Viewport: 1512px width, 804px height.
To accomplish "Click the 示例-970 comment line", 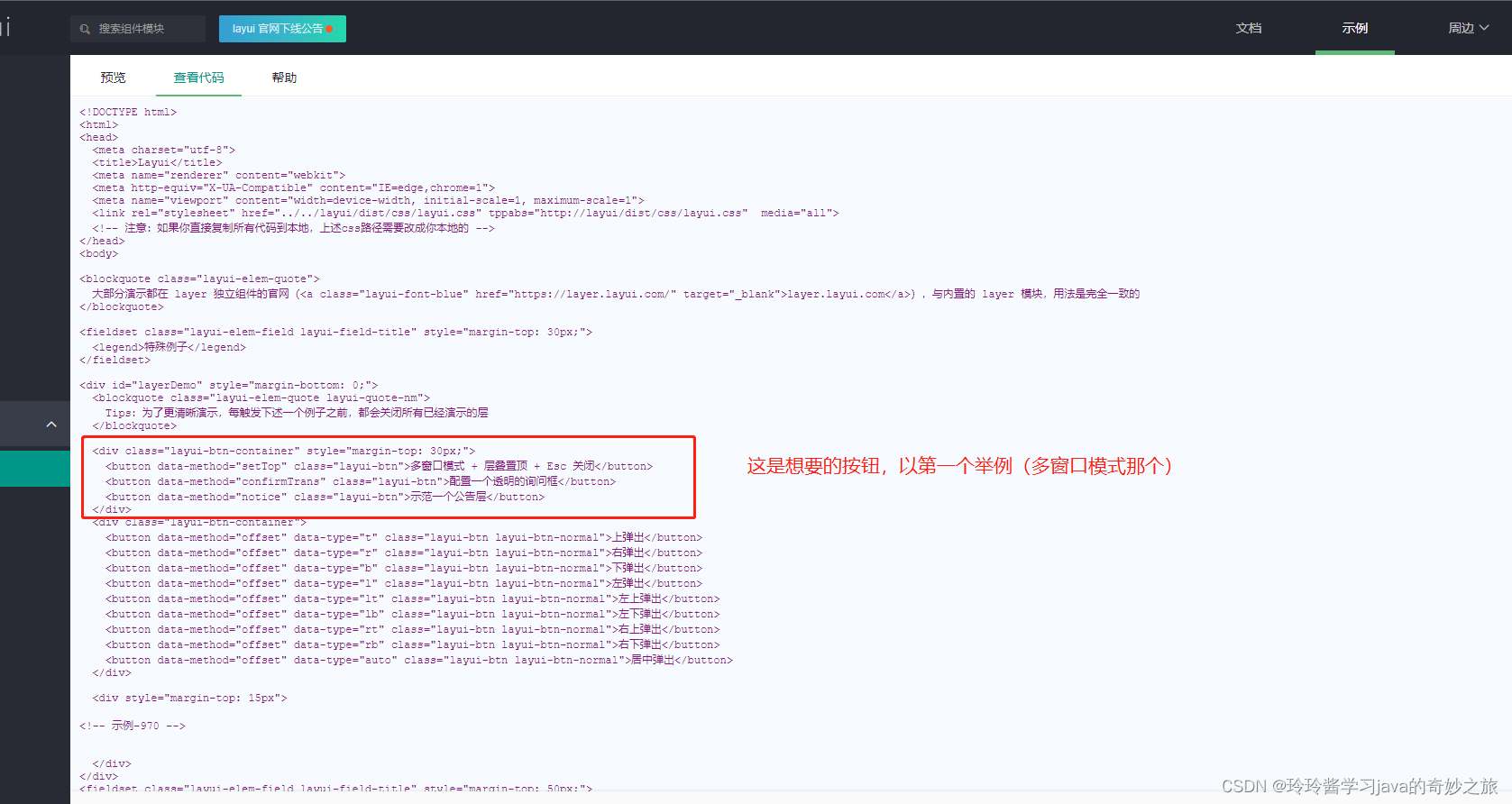I will [x=133, y=726].
